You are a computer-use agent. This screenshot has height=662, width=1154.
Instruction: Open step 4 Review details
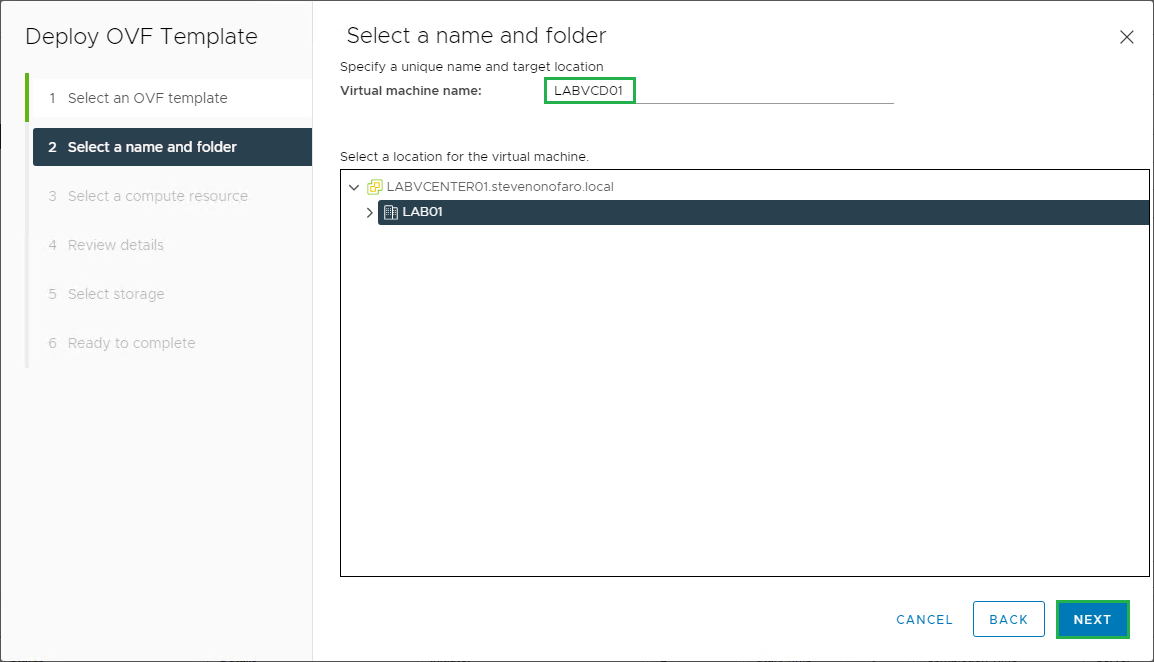click(x=115, y=245)
